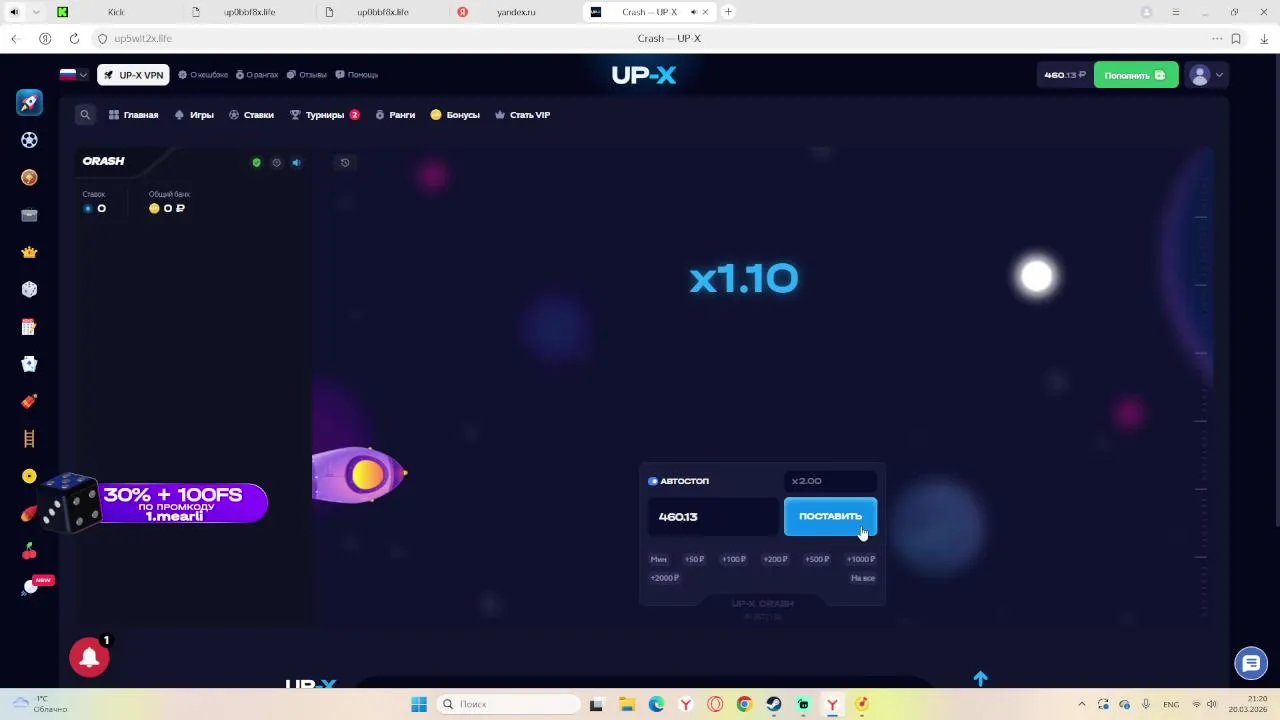
Task: Add +500 ₽ to the bet
Action: tap(817, 559)
